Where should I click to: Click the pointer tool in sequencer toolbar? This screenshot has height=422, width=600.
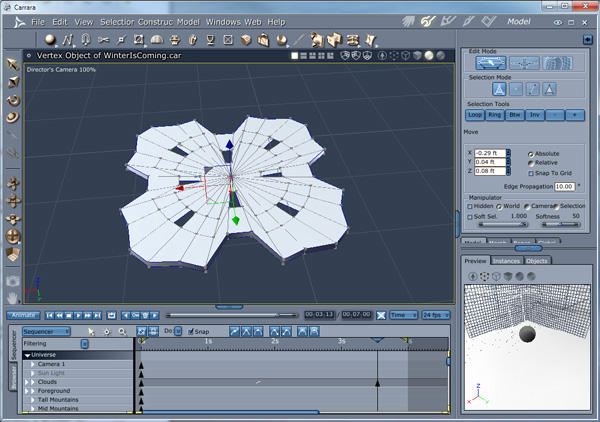pyautogui.click(x=91, y=331)
